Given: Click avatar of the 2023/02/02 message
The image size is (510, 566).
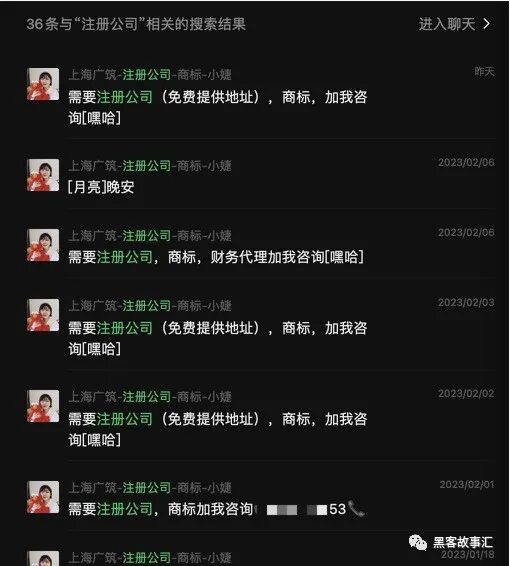Looking at the screenshot, I should (43, 406).
